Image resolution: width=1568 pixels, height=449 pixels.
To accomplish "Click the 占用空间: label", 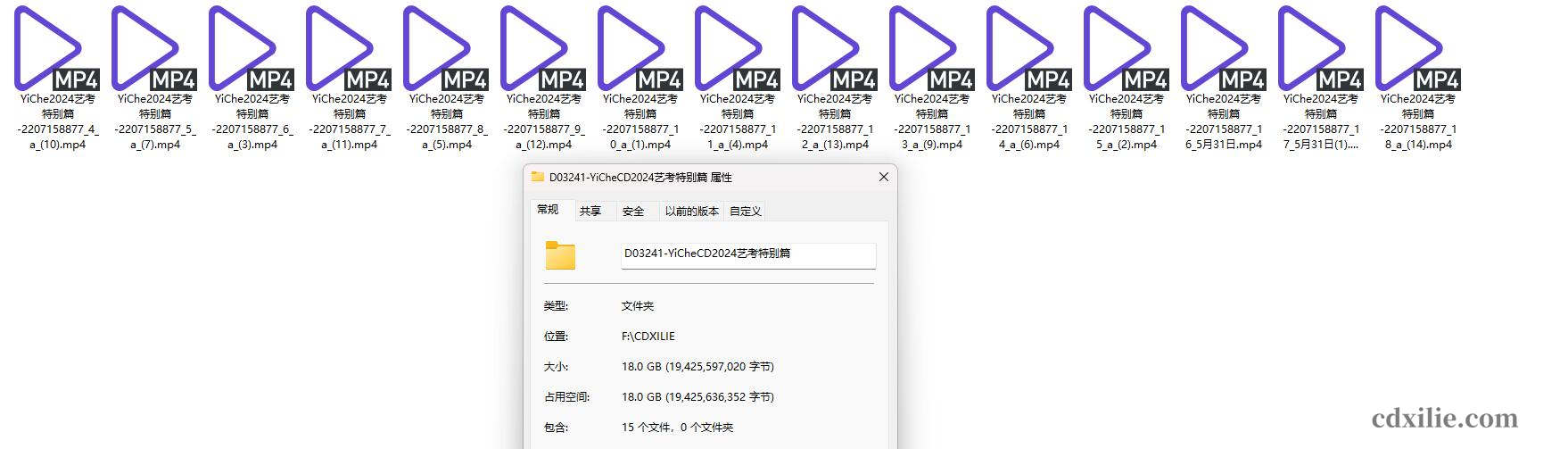I will point(566,397).
